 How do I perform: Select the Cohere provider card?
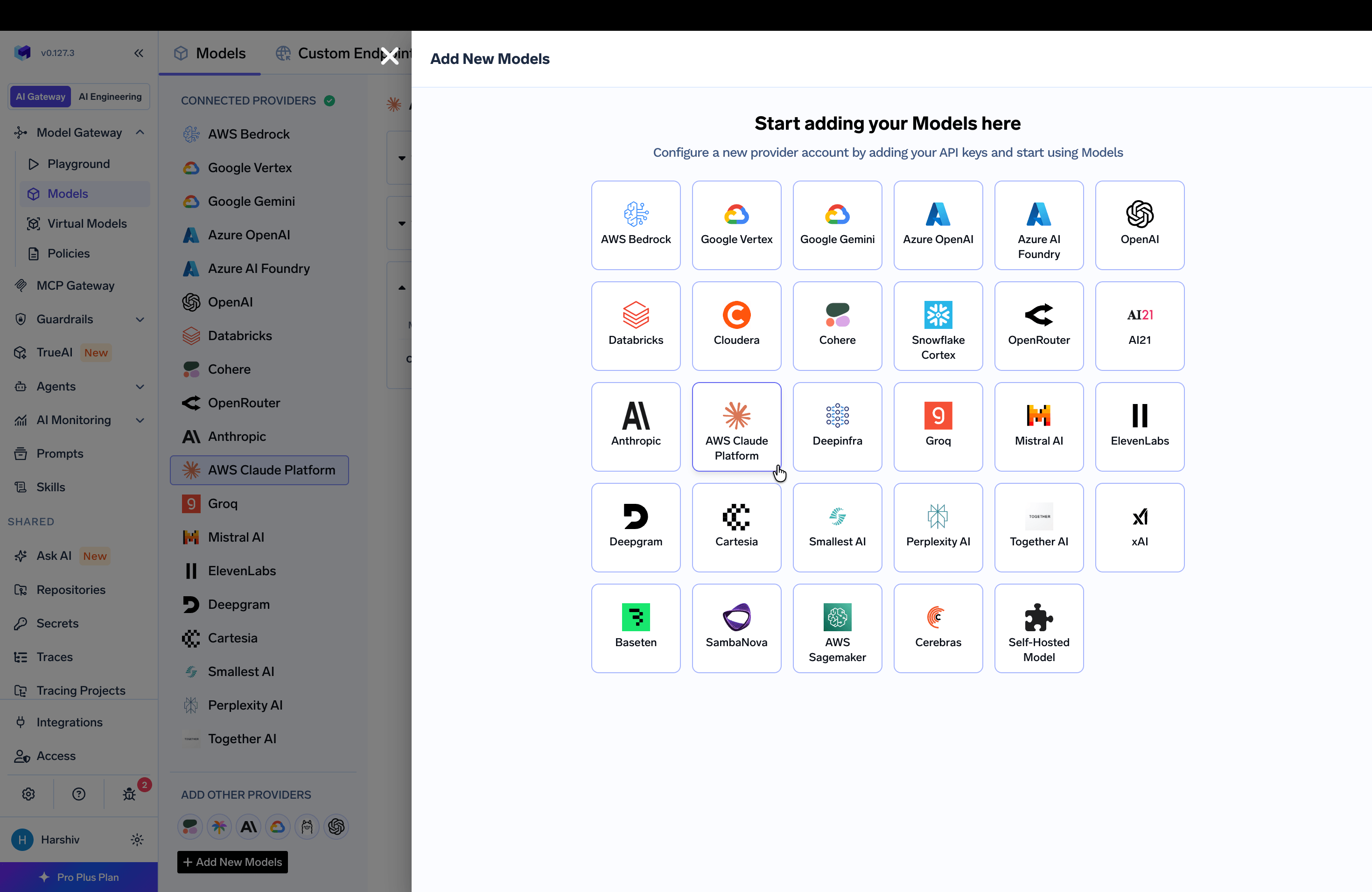coord(838,326)
